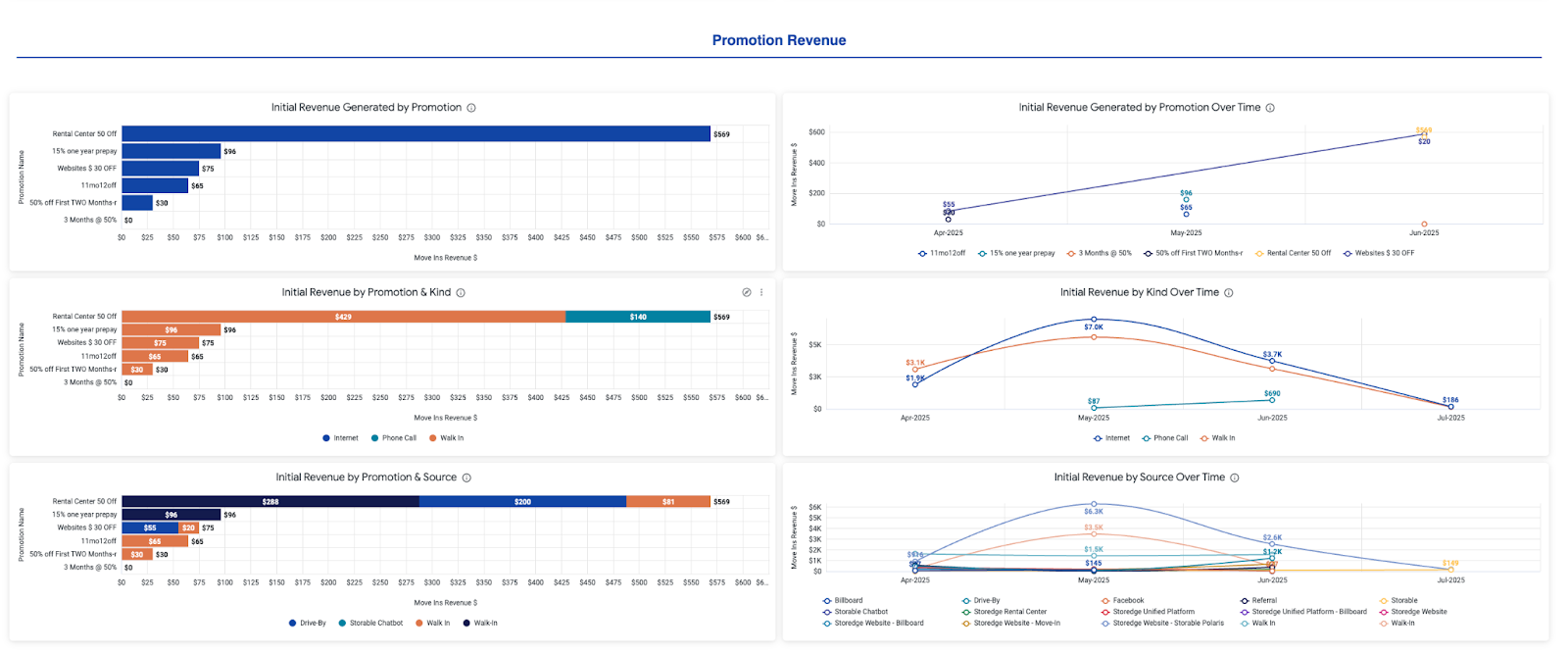Click the $200 blue bar segment in Source chart
This screenshot has height=653, width=1568.
coord(522,502)
